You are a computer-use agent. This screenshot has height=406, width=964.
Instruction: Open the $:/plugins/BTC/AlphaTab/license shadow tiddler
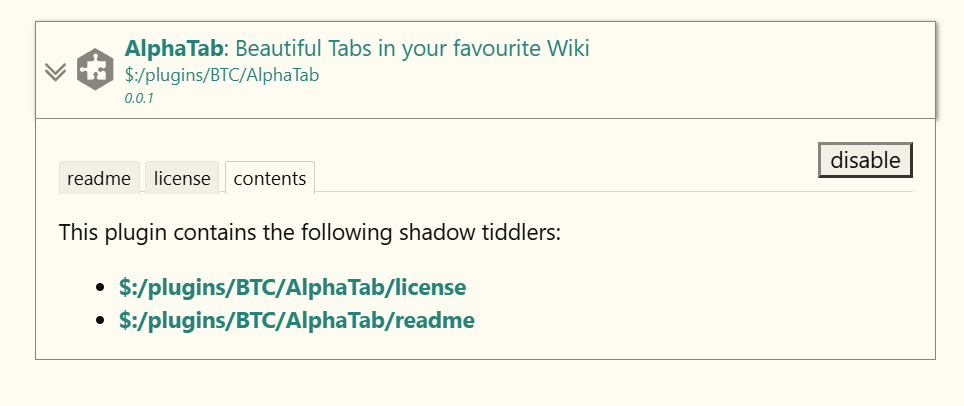click(293, 287)
